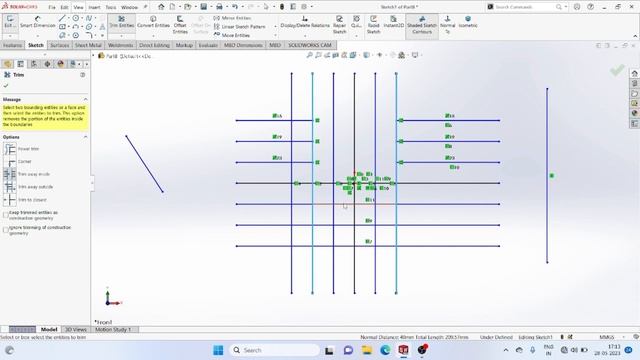Enable Ignore trimming of construction geometry
The image size is (640, 360).
tap(6, 230)
